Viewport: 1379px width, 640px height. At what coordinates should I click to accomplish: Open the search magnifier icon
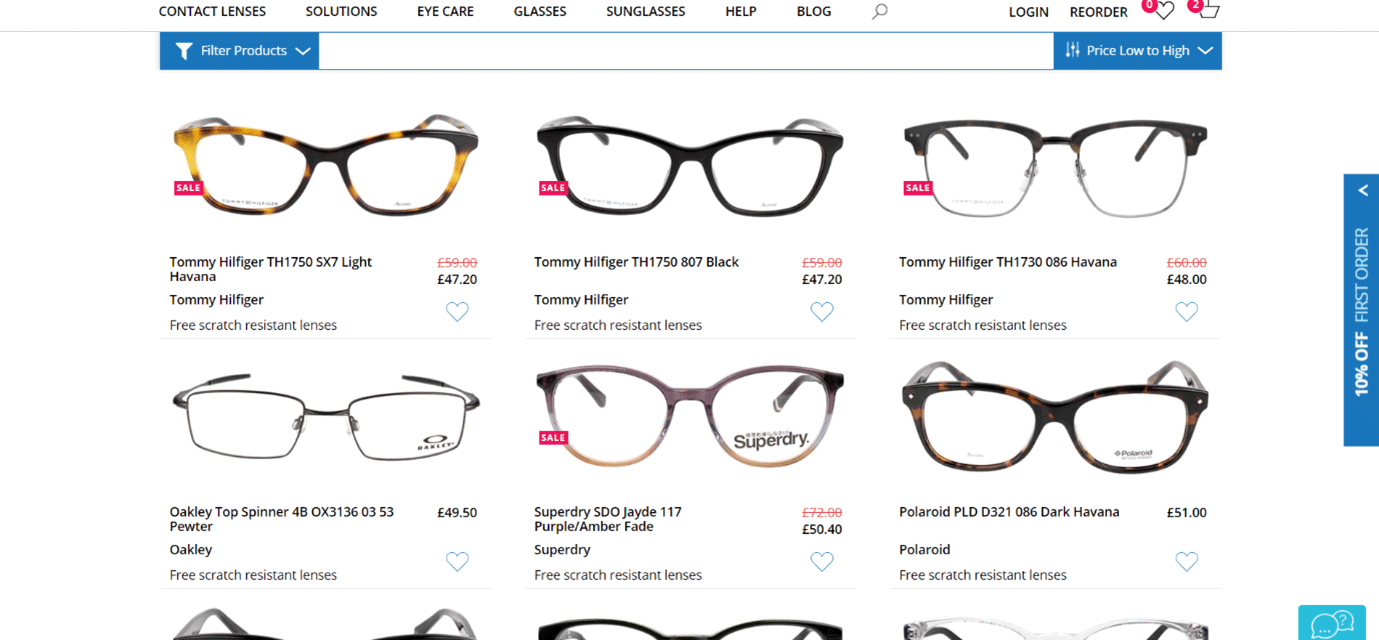coord(879,12)
